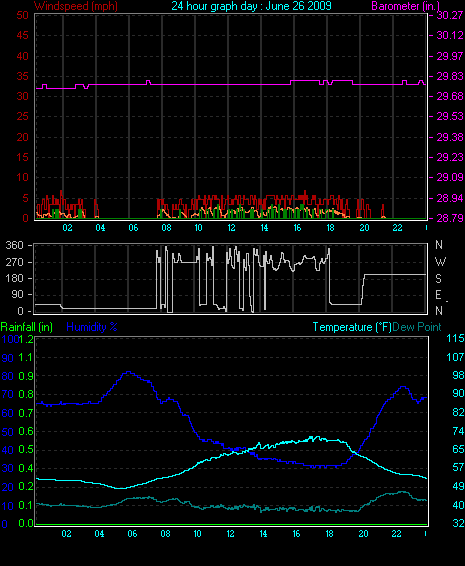Screen dimensions: 465x566
Task: Click the Windspeed (mph) axis title
Action: click(x=76, y=6)
